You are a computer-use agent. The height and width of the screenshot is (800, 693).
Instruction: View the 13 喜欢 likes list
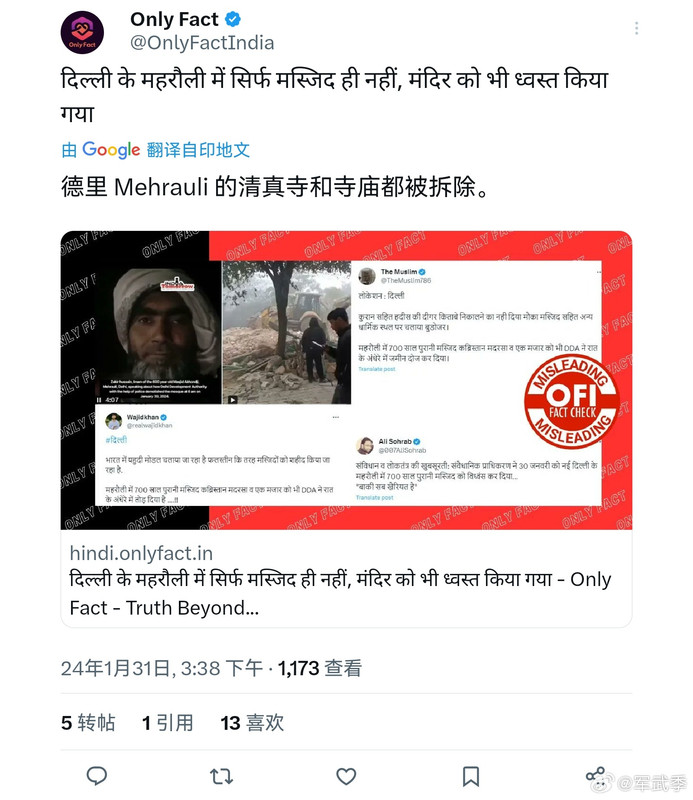coord(252,723)
